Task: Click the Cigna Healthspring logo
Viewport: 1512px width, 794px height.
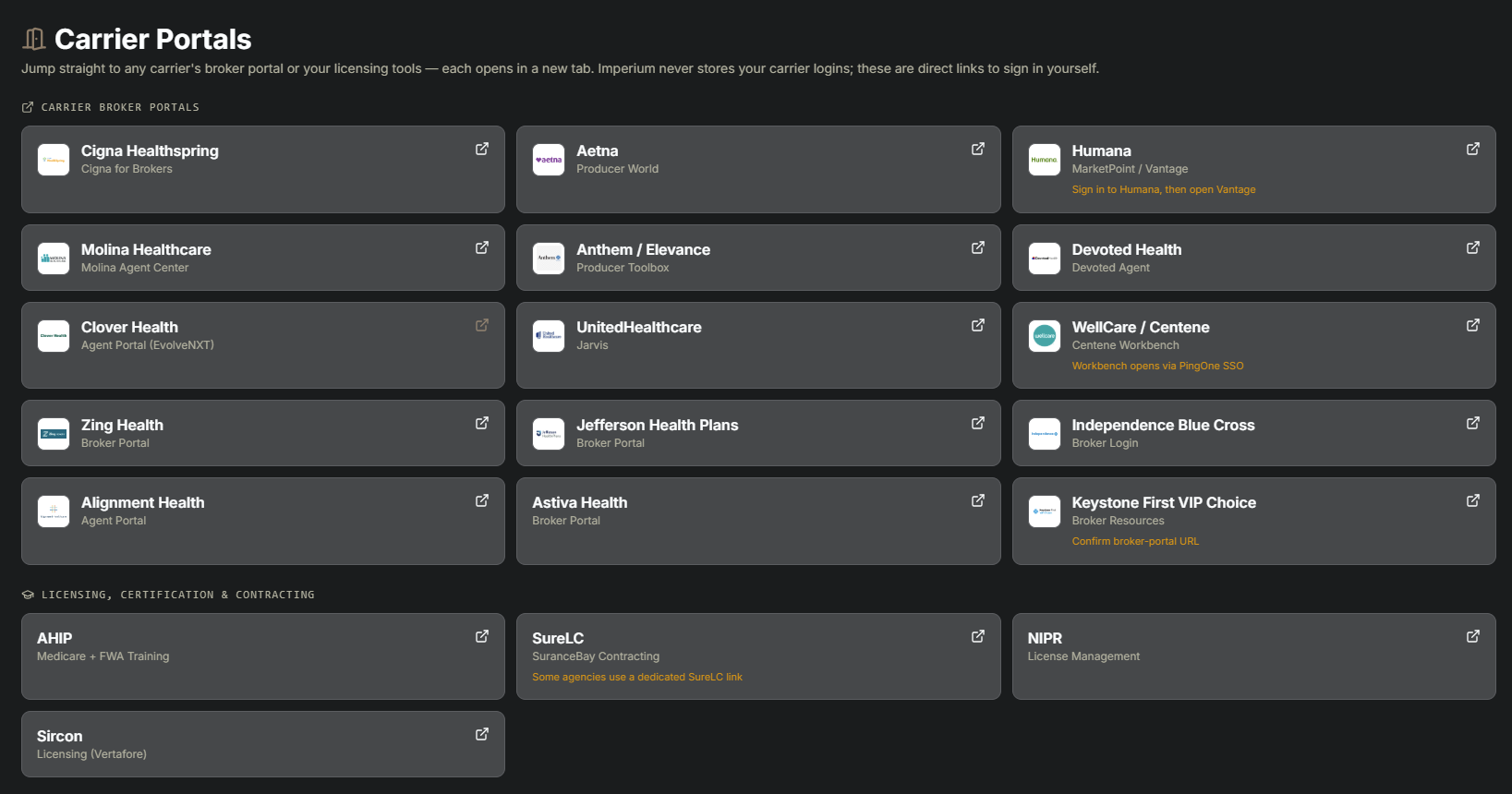Action: (x=54, y=160)
